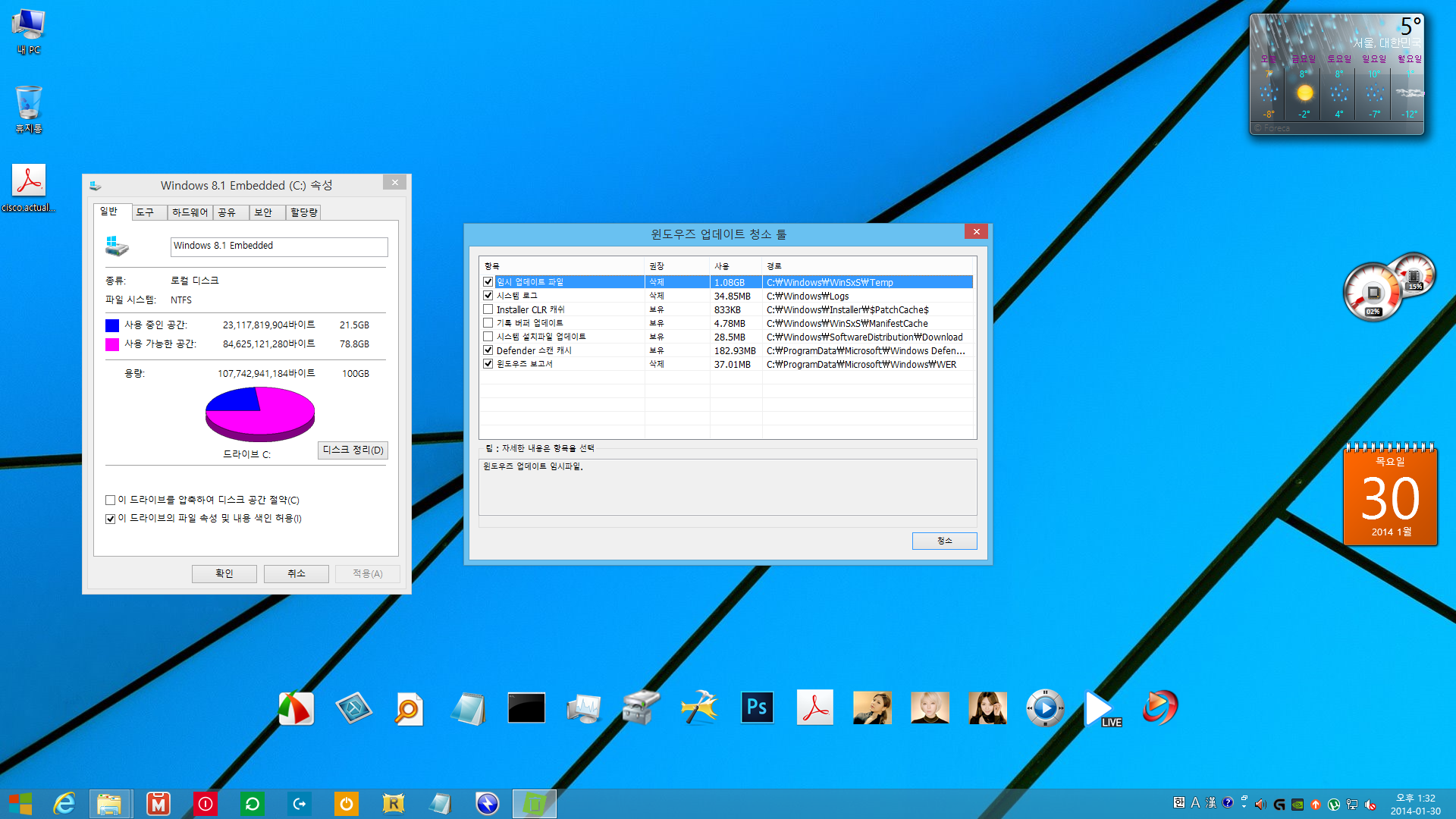The width and height of the screenshot is (1456, 819).
Task: Open the system monitor dock icon
Action: [x=583, y=708]
